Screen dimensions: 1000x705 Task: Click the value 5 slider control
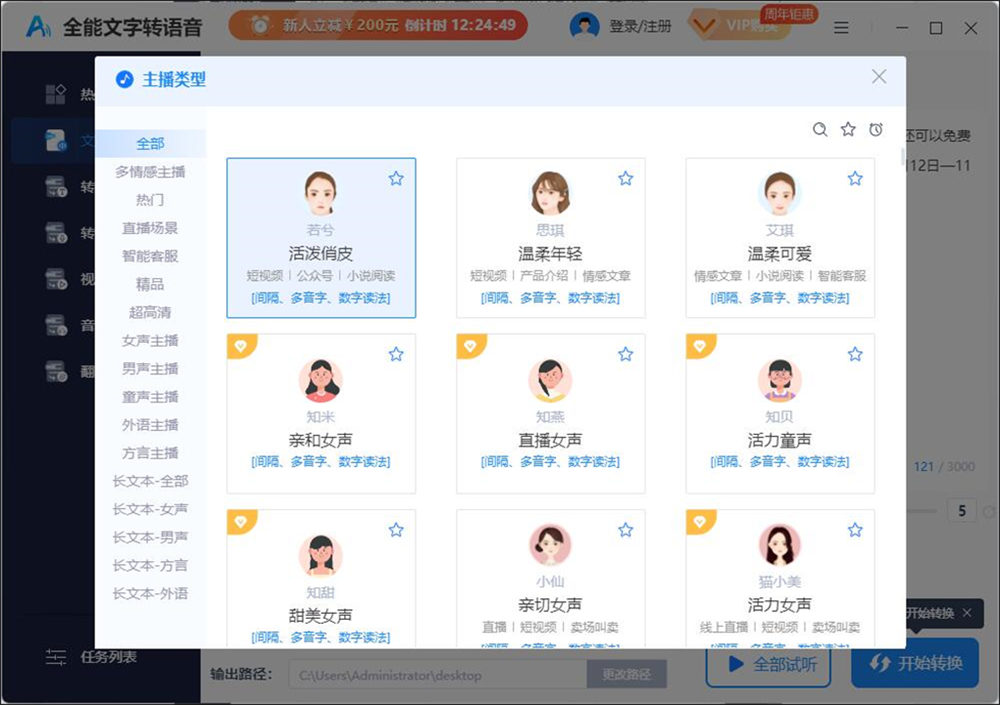click(961, 510)
